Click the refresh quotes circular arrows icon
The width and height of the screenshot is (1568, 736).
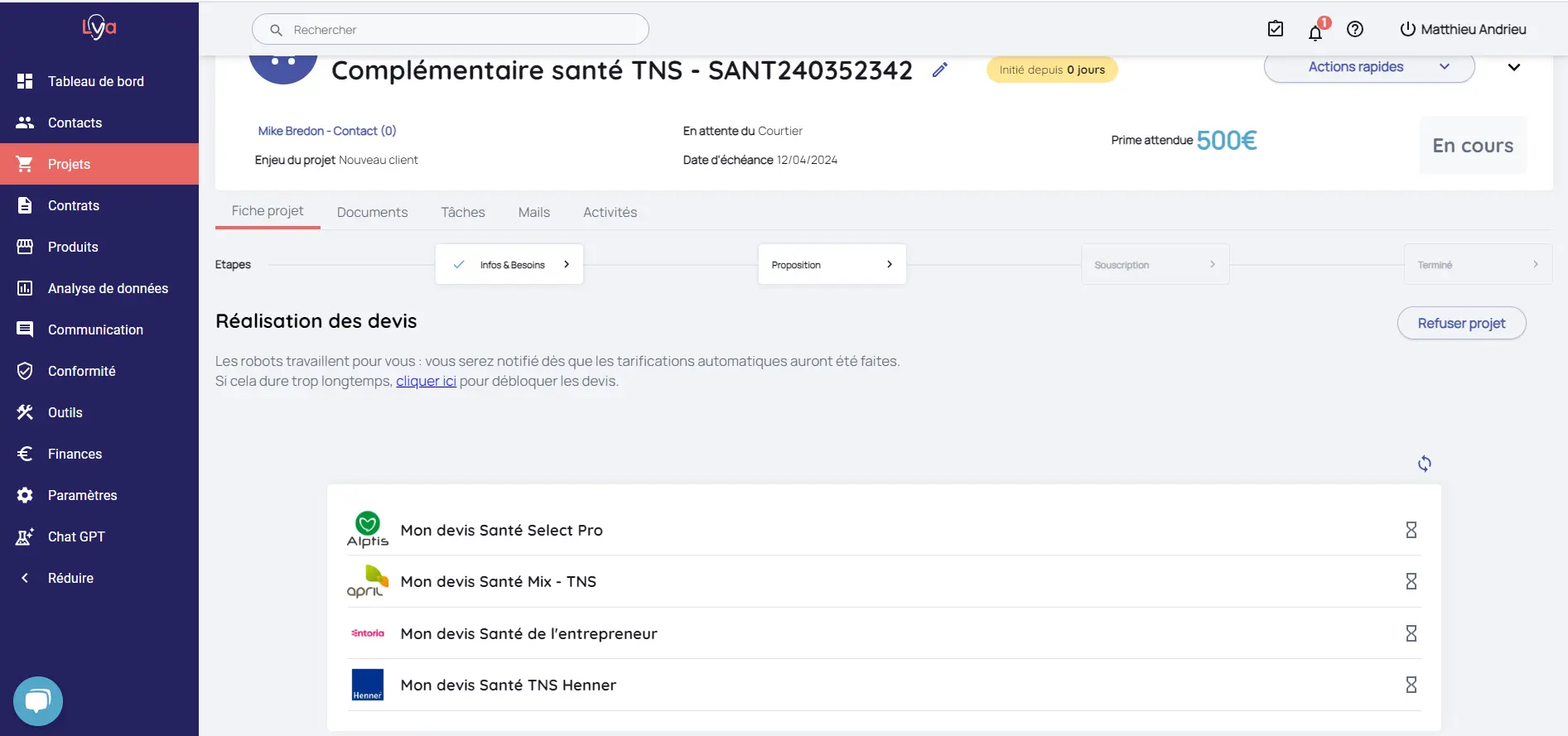(1425, 464)
